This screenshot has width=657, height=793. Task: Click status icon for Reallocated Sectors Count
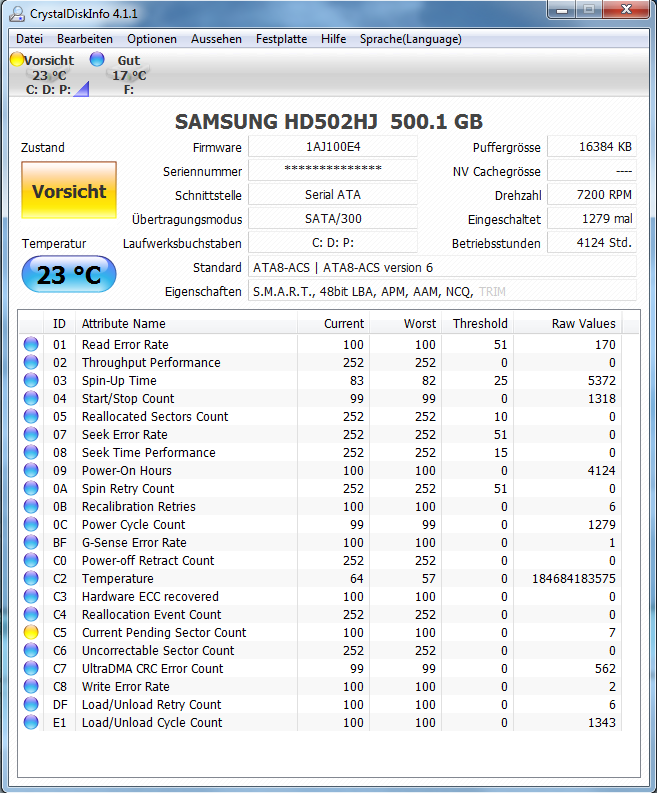click(31, 416)
